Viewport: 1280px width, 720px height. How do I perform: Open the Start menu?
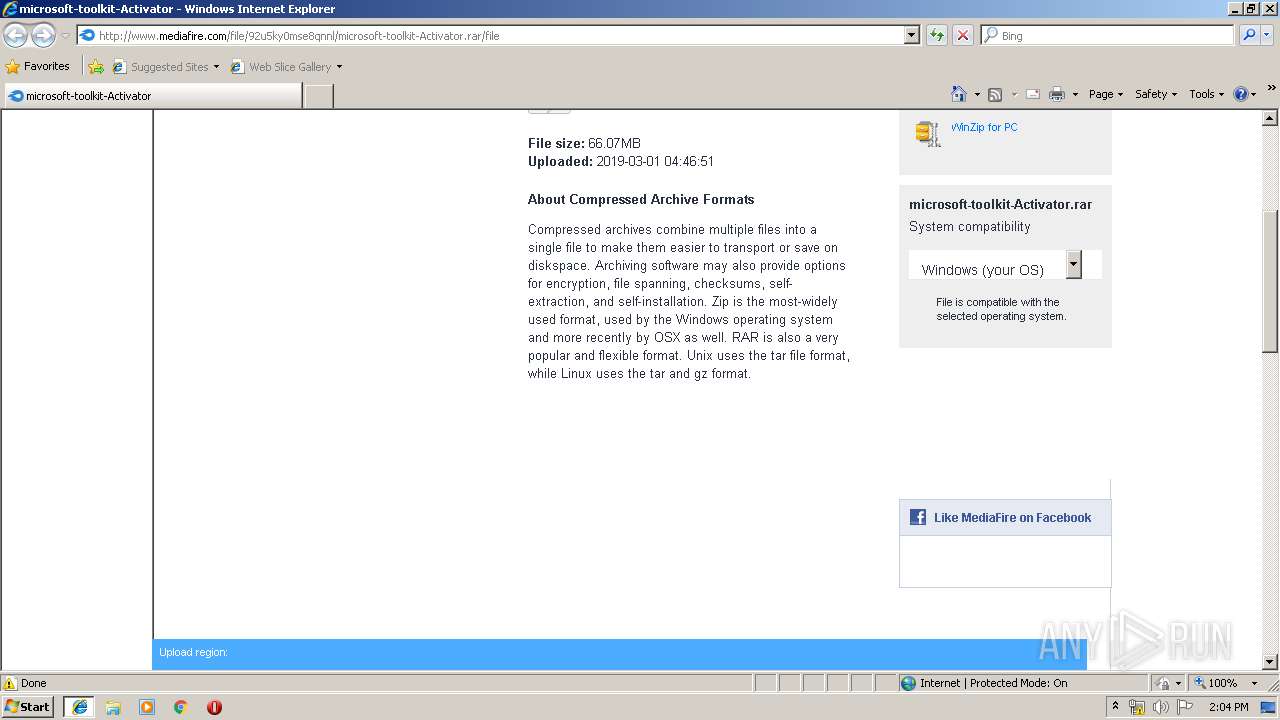click(28, 707)
